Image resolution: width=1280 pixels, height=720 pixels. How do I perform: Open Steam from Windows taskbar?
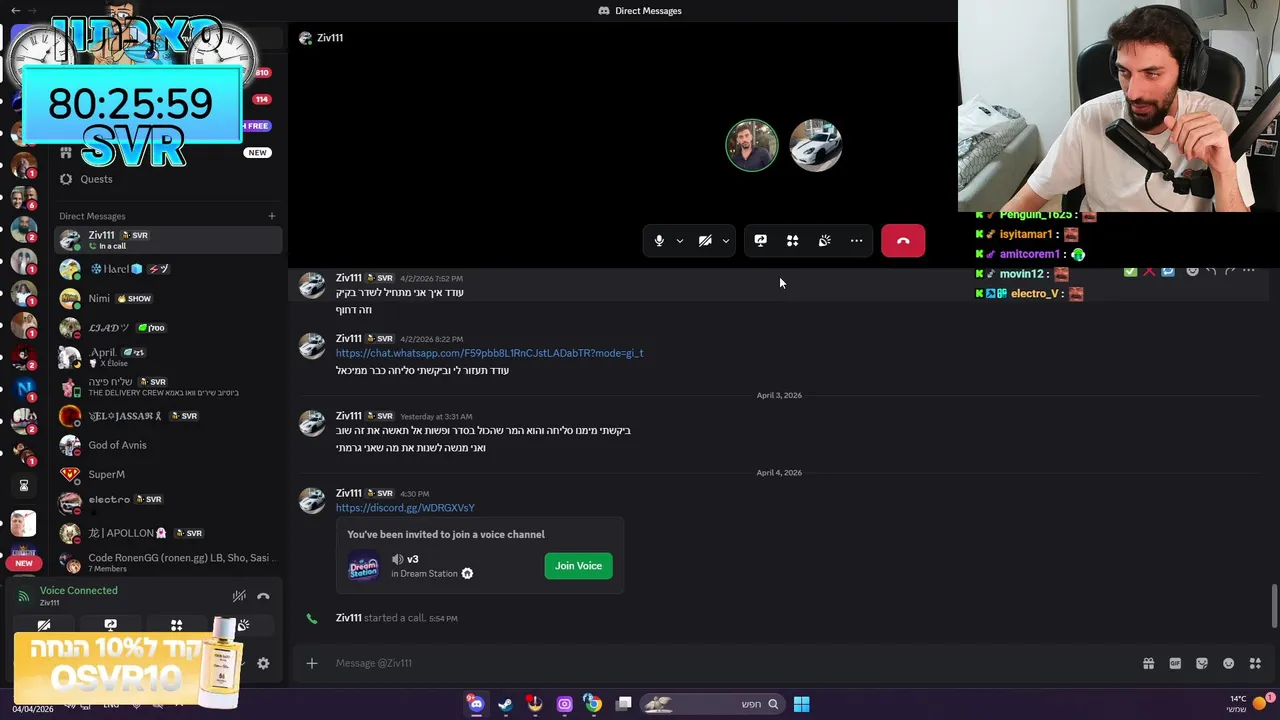tap(505, 704)
